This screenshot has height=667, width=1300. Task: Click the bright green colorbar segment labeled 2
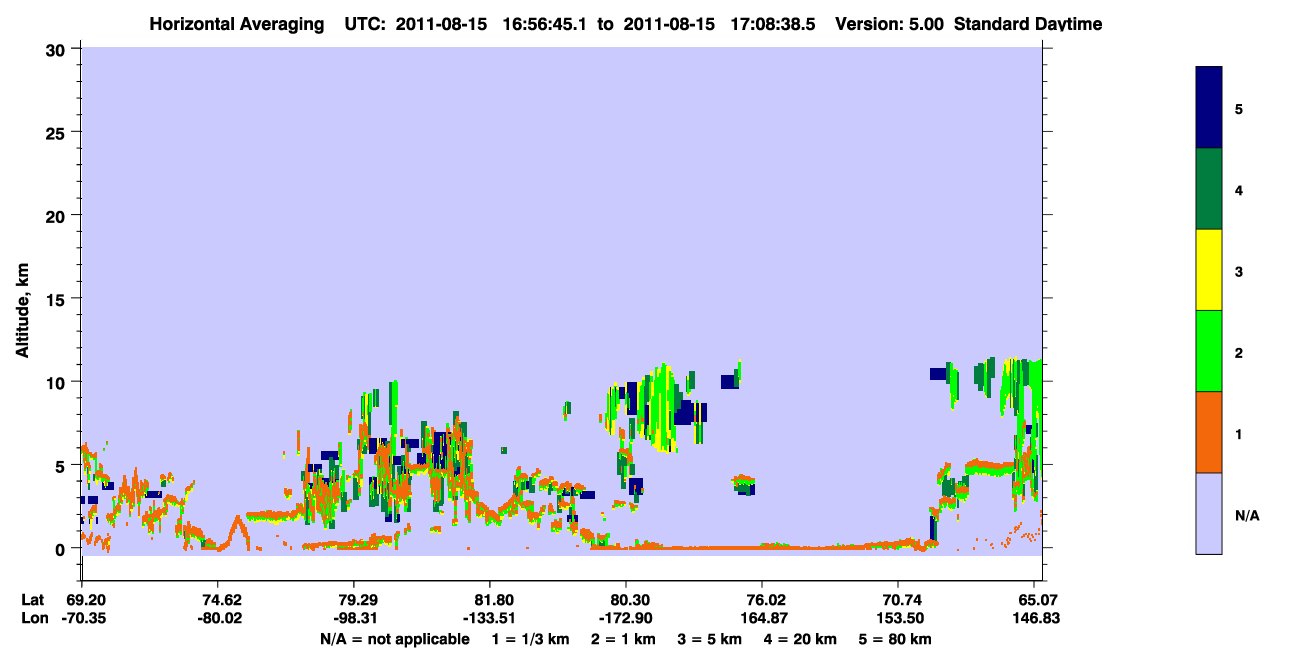1209,351
